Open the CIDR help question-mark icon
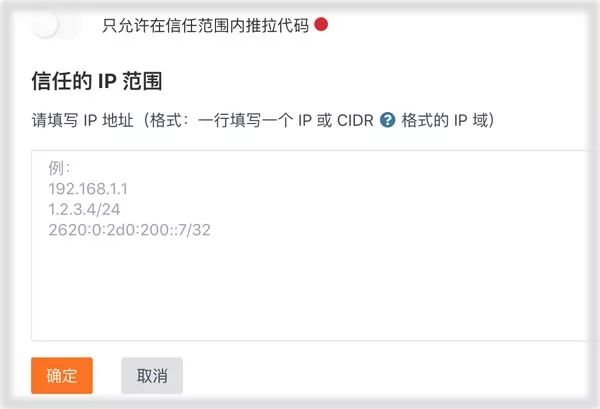Screen dimensions: 600x409 click(387, 120)
